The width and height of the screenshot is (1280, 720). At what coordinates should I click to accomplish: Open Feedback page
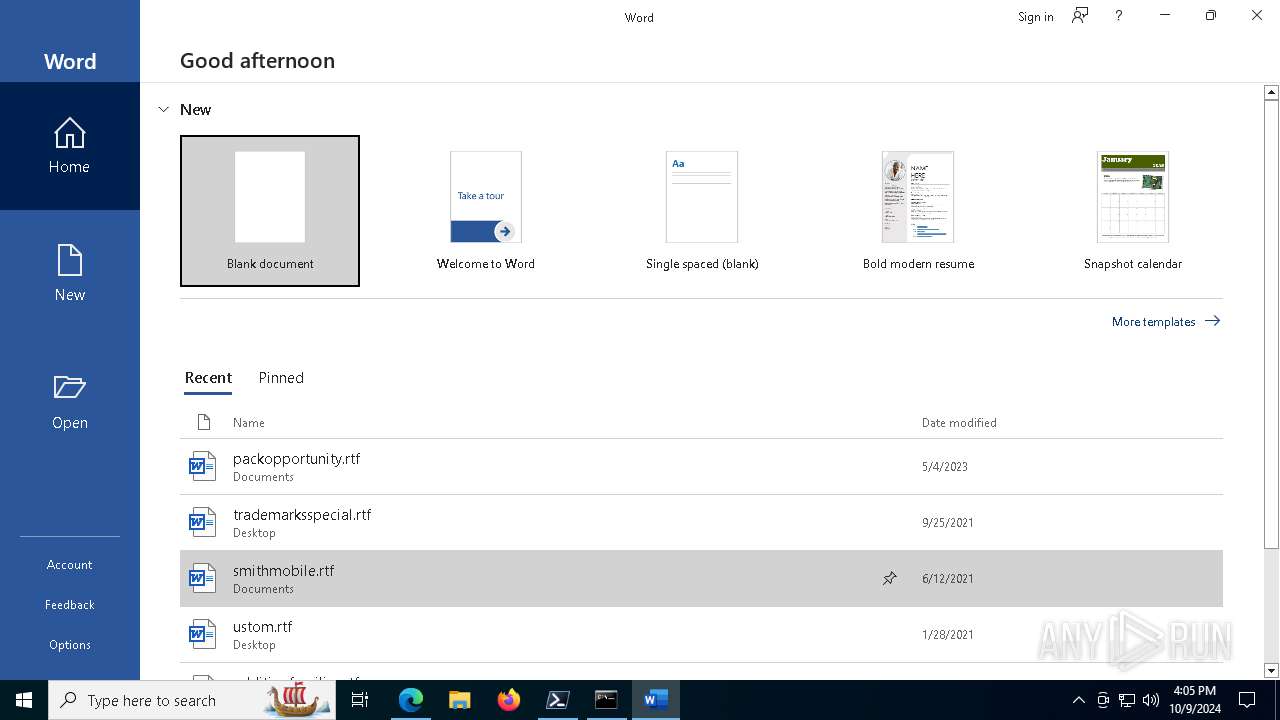(69, 604)
